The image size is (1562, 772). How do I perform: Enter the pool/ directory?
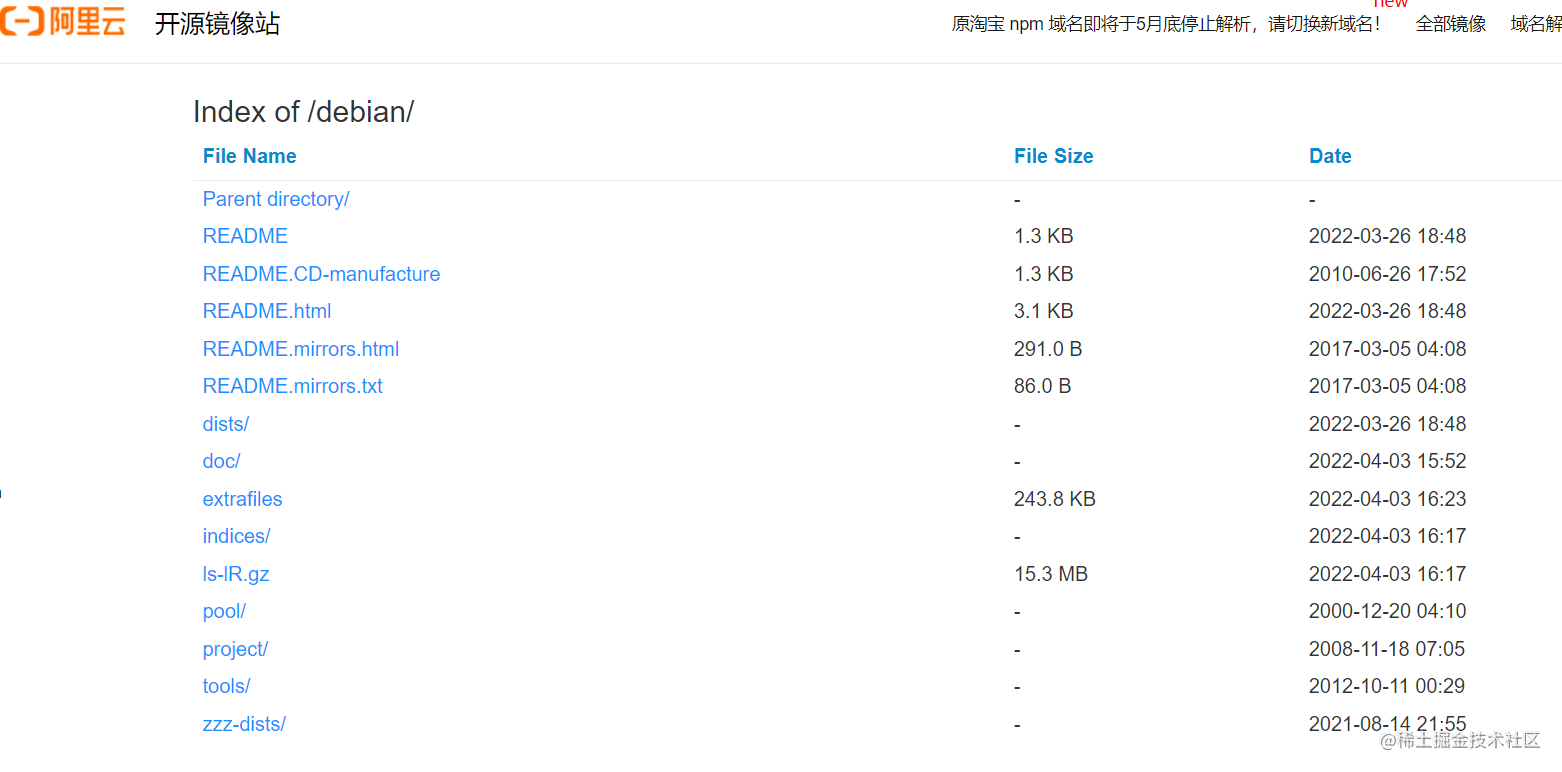point(224,611)
